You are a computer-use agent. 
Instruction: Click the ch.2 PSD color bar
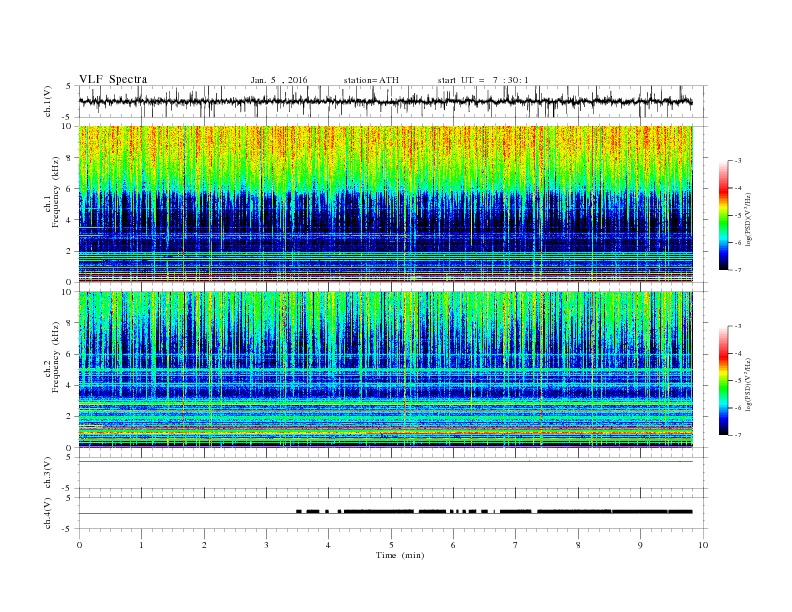click(723, 381)
